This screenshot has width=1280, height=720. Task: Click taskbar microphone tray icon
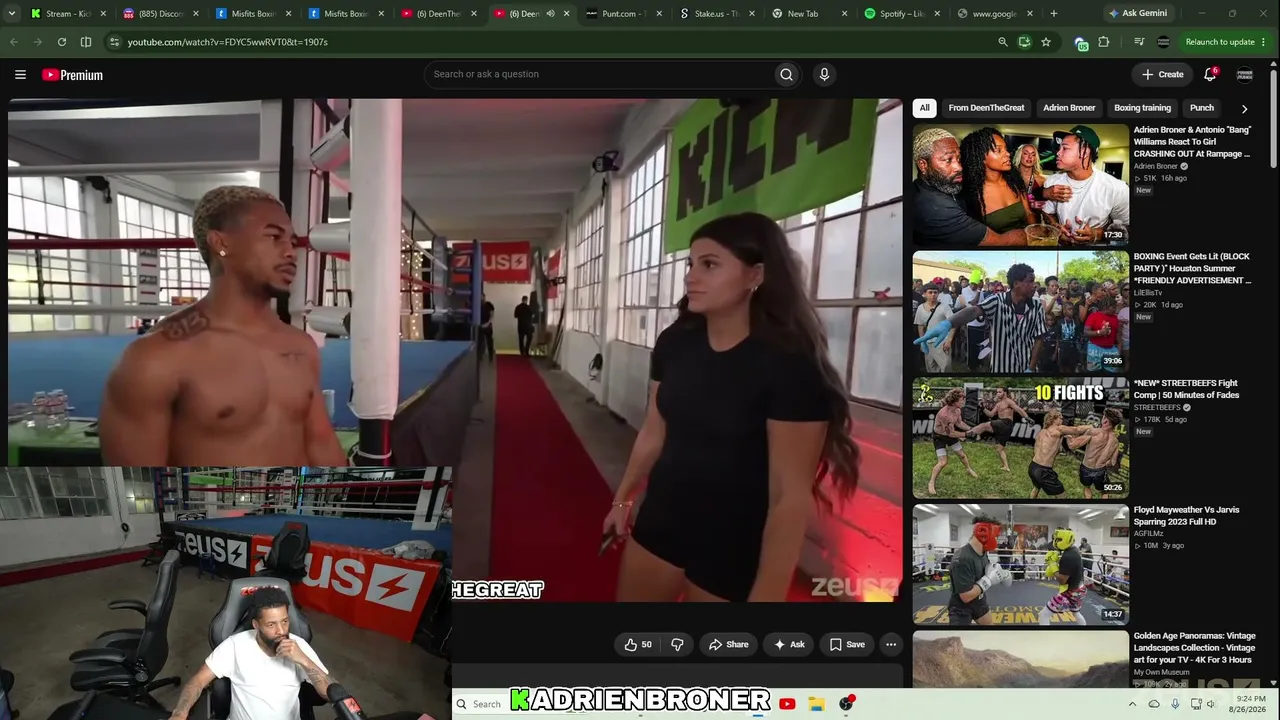(x=1175, y=704)
